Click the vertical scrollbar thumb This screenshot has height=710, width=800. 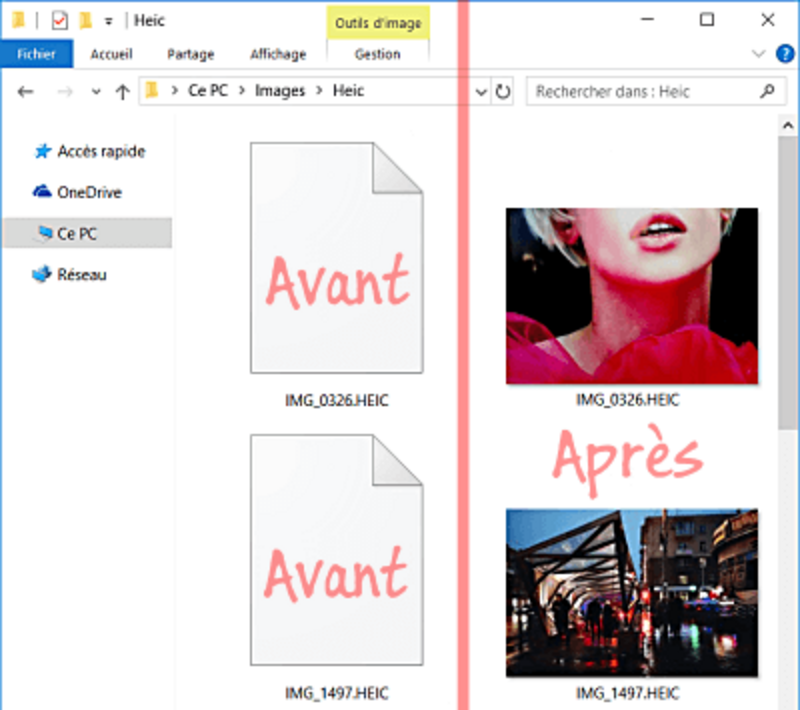(x=788, y=283)
